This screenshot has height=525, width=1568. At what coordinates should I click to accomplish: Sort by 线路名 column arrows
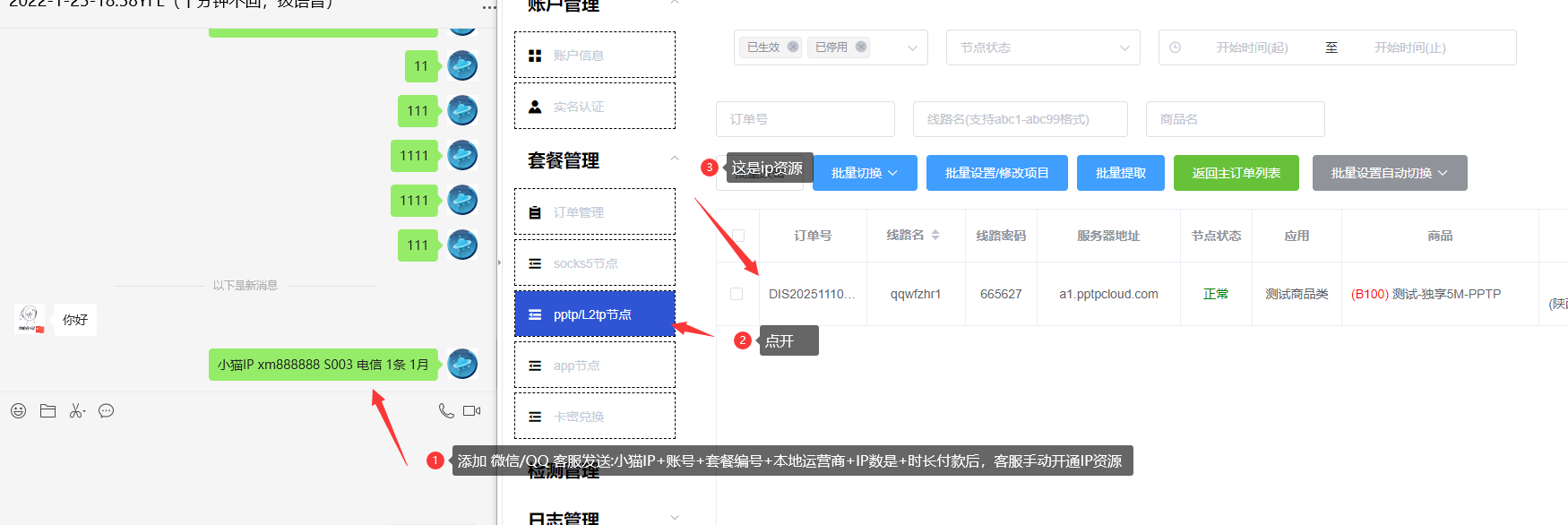pos(935,235)
